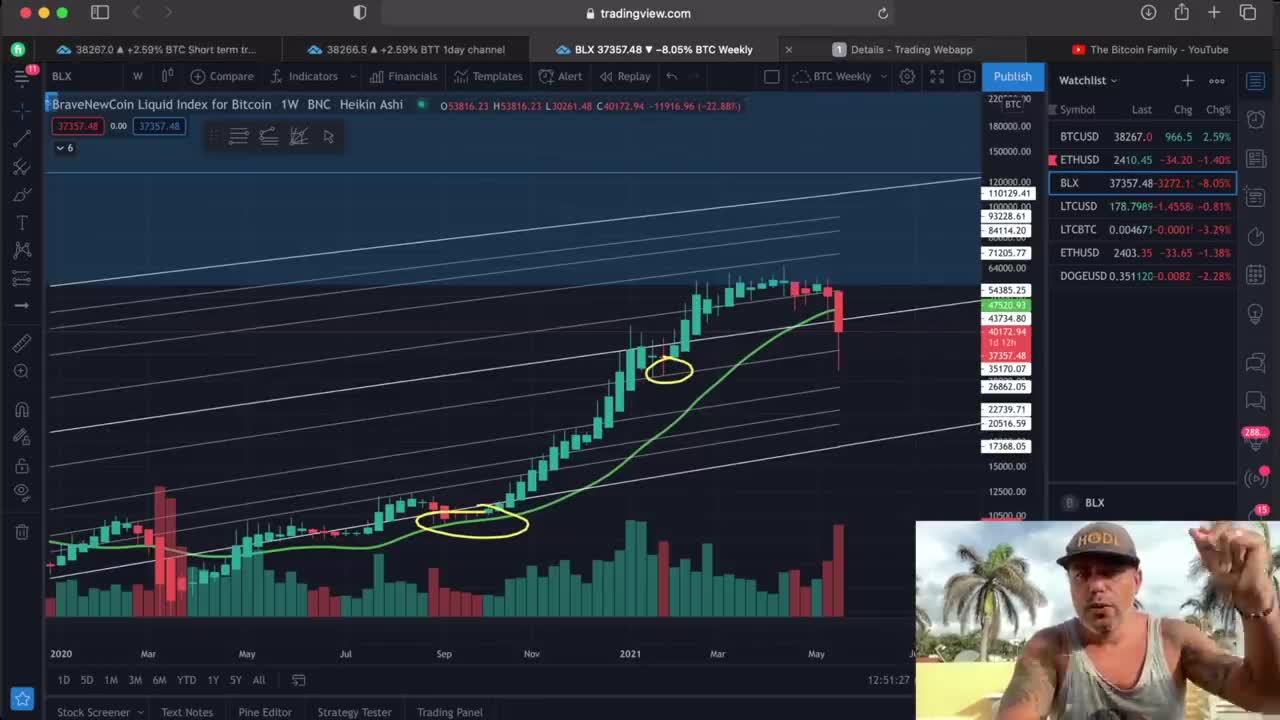Click the Compare symbols button

[x=222, y=76]
